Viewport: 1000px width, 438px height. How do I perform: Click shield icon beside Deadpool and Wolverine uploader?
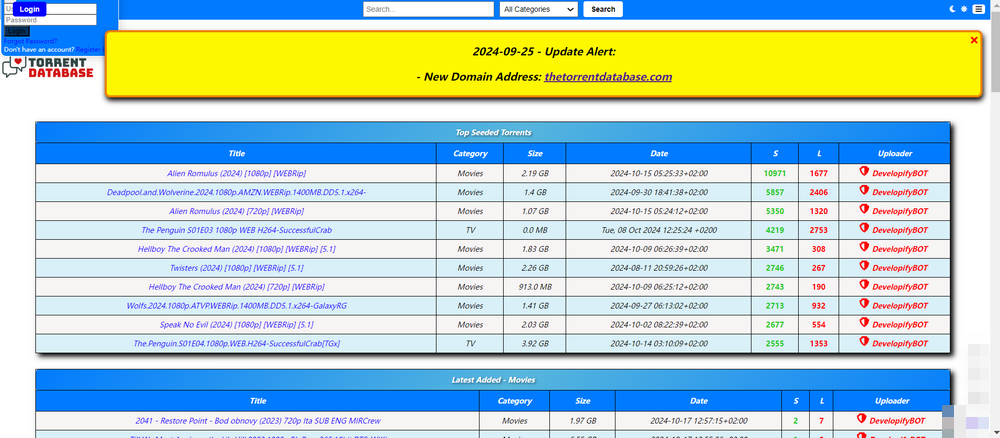(864, 190)
